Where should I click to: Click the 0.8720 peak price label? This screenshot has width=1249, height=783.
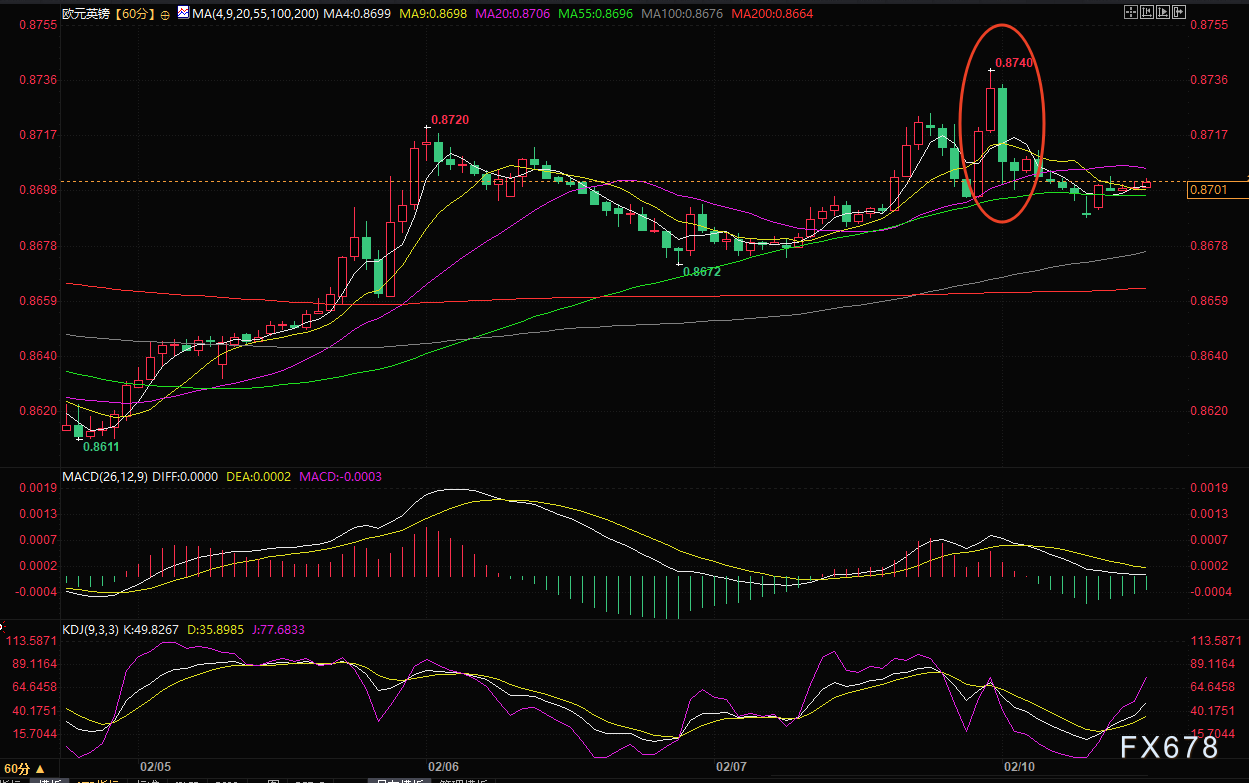pos(450,120)
